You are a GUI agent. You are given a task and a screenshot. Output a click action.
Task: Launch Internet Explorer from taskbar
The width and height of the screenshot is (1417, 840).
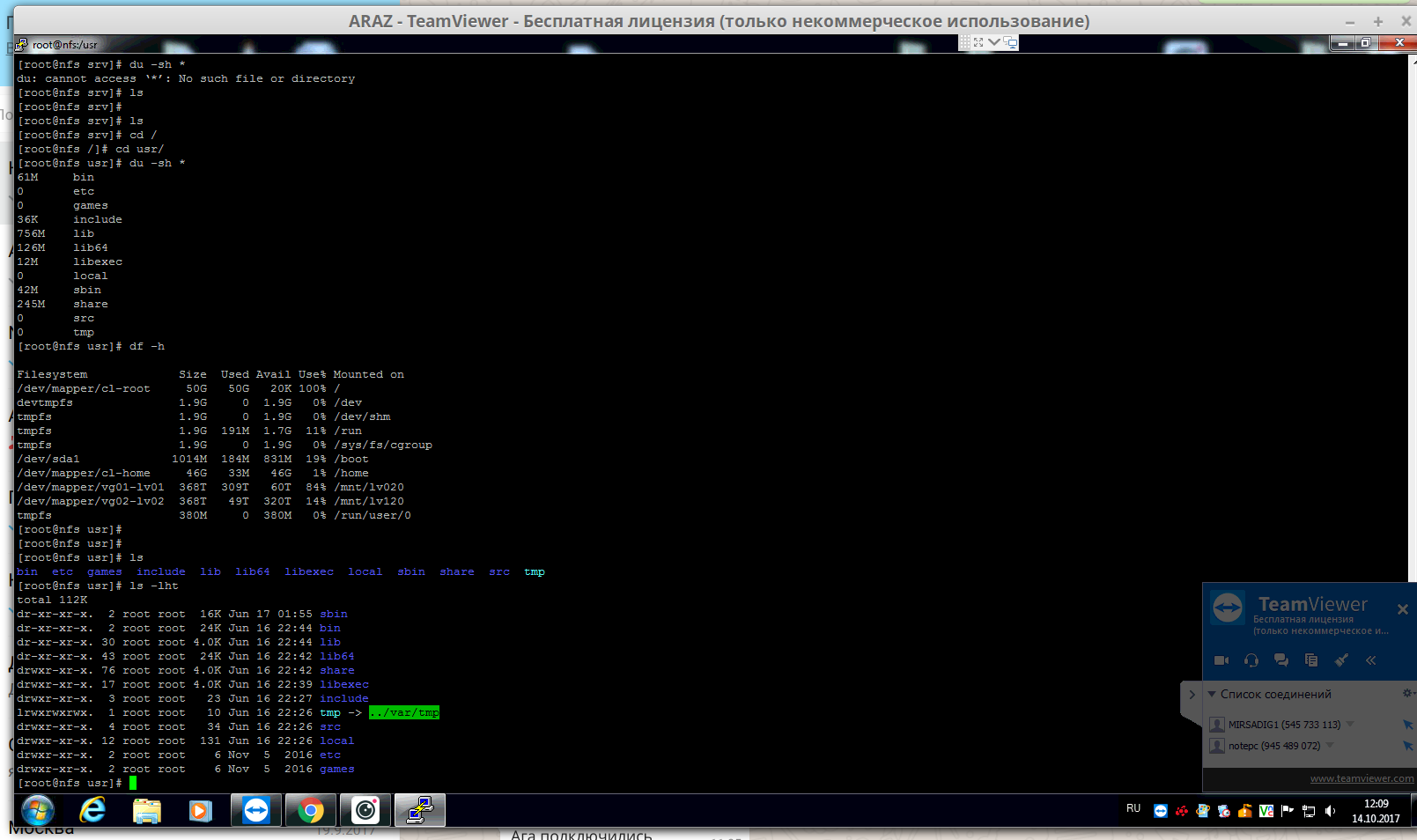pyautogui.click(x=92, y=810)
